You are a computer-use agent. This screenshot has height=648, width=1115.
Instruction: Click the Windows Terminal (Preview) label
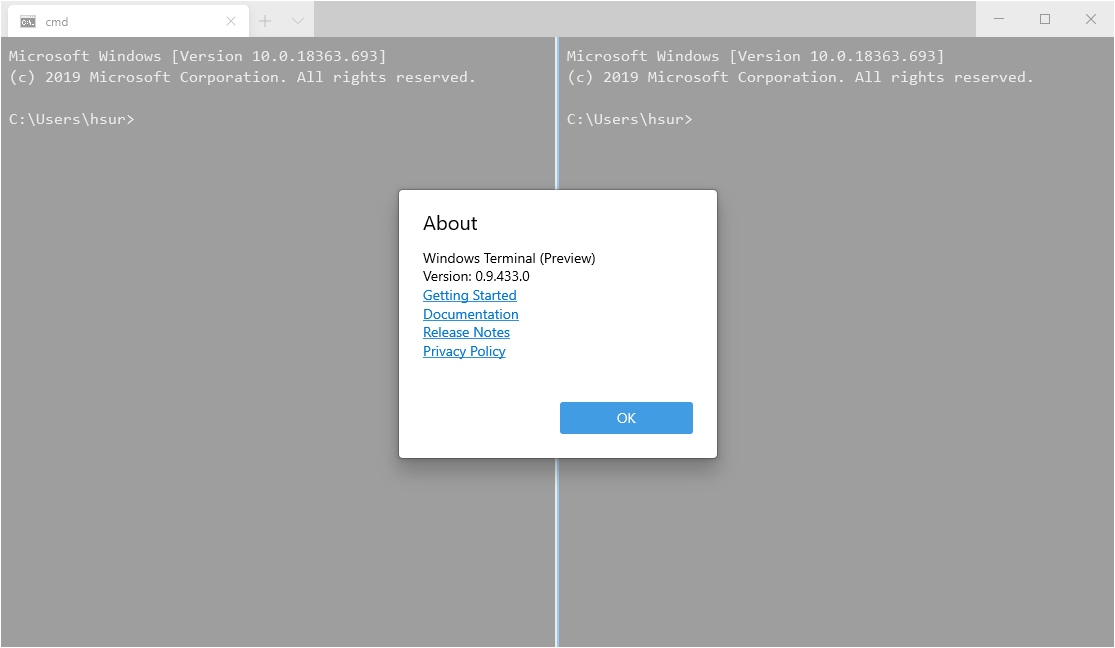coord(509,258)
